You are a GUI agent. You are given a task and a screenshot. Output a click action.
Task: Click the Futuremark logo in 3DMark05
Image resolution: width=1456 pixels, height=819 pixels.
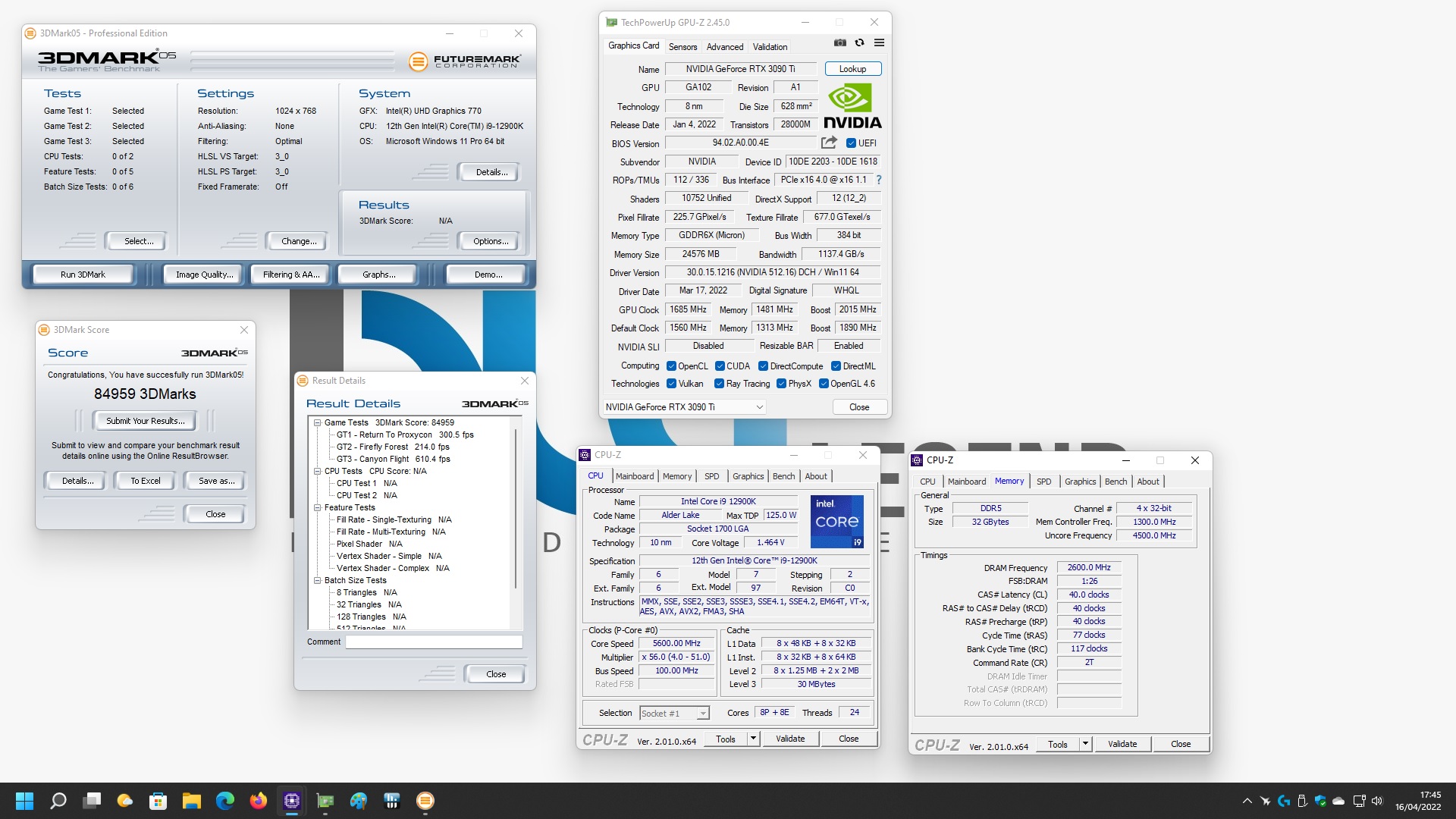pos(465,61)
